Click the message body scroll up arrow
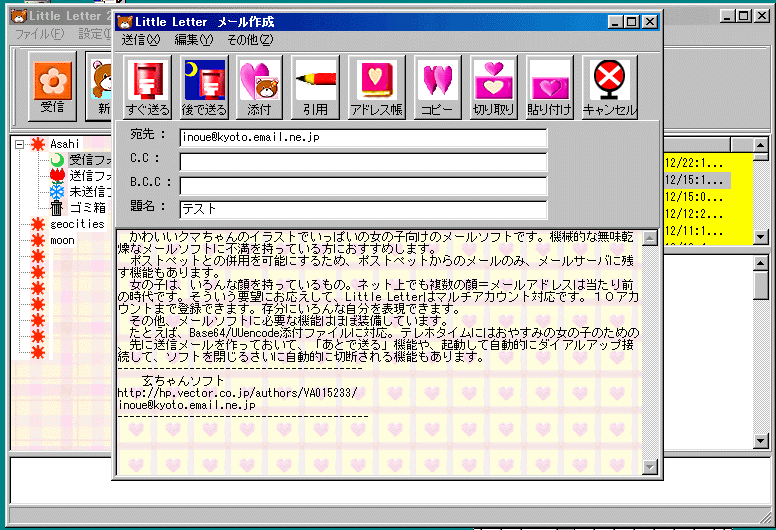Screen dimensions: 776x530 650,238
